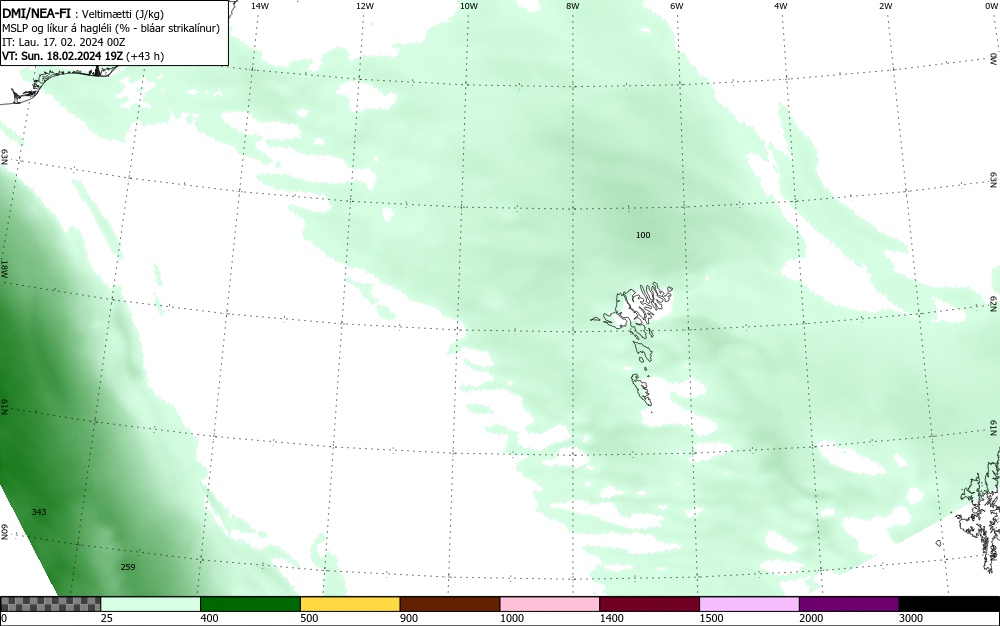
Task: Click the black legend swatch above 3000
Action: (x=949, y=604)
